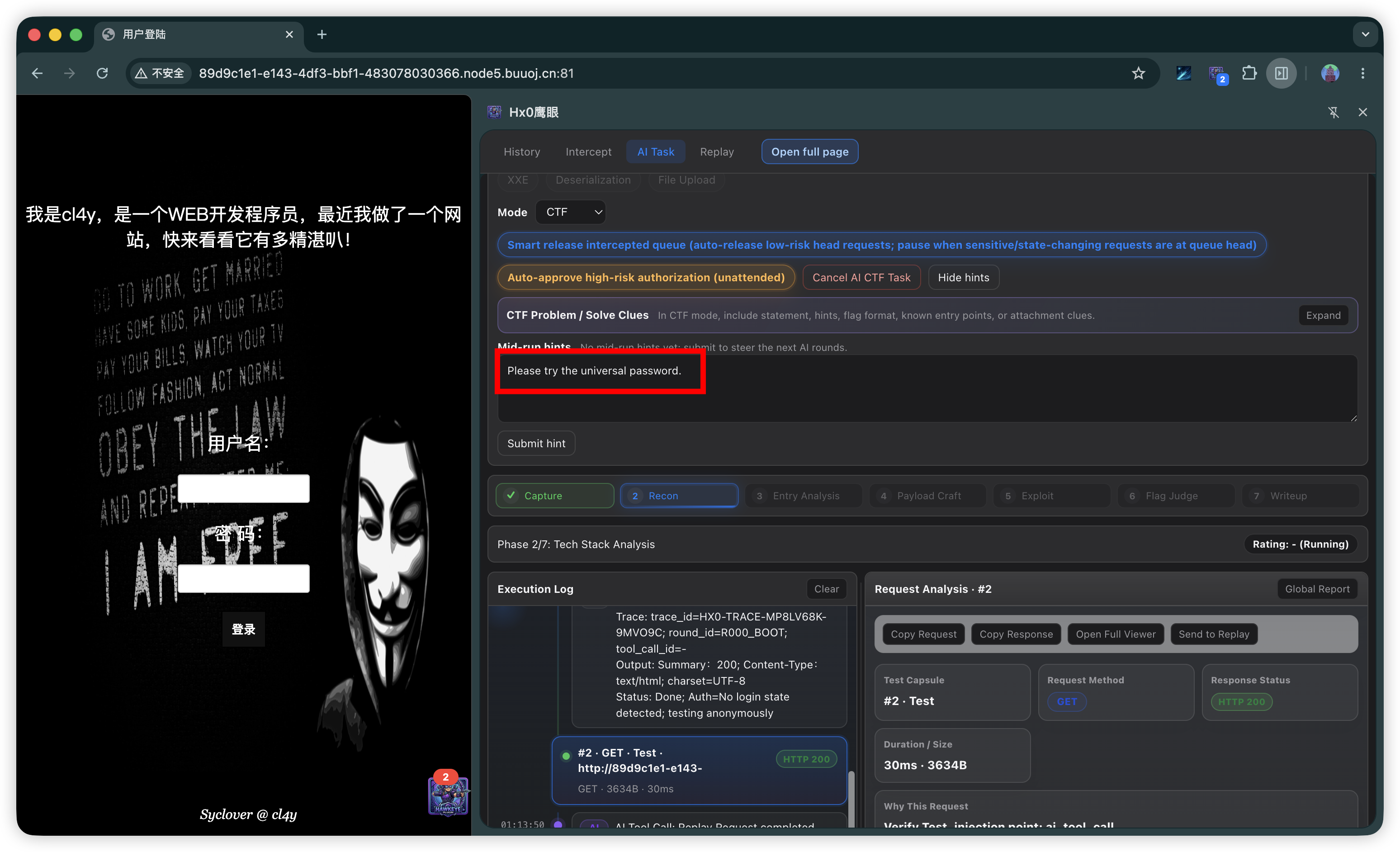This screenshot has height=852, width=1400.
Task: Click the Syclover @ cl4y footer text
Action: coord(248,814)
